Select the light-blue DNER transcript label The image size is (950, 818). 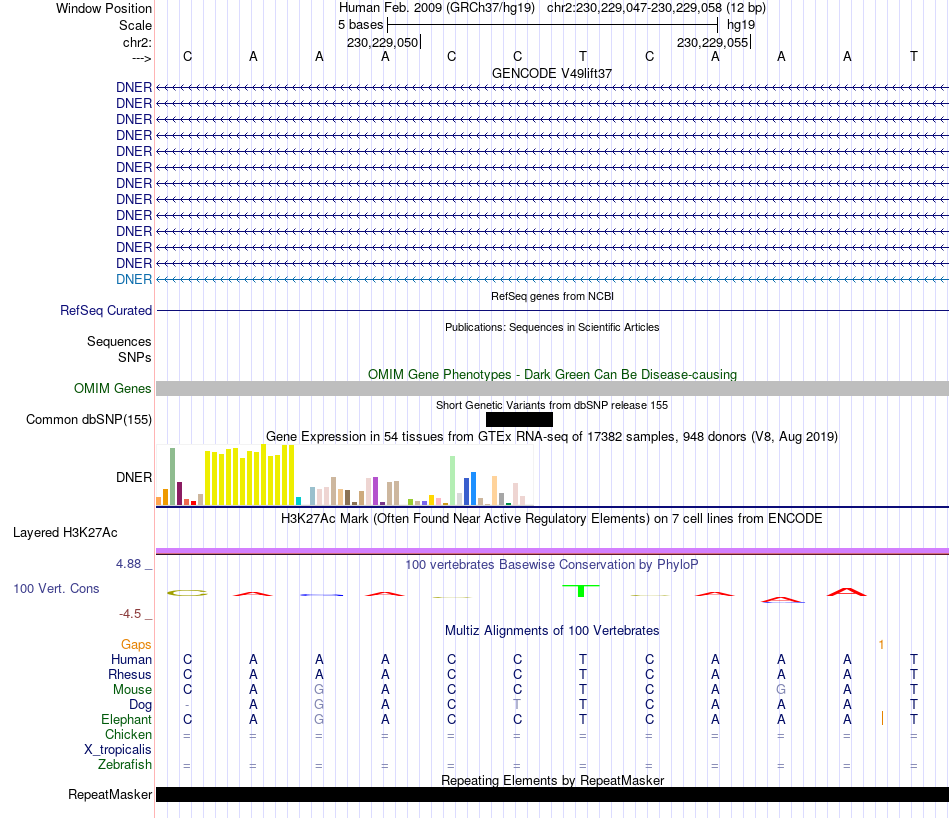pos(134,279)
